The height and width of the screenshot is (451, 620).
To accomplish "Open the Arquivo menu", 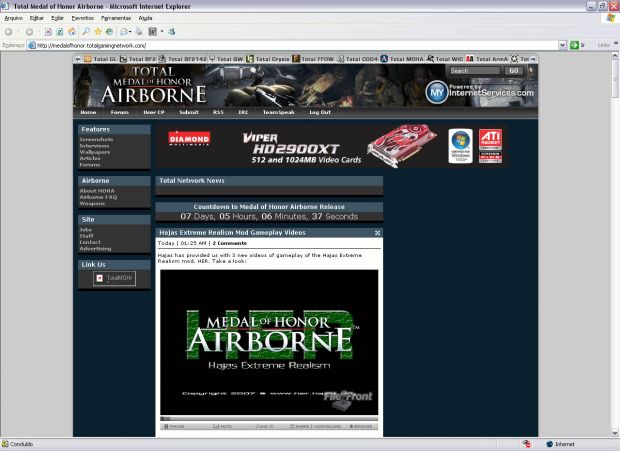I will coord(13,18).
